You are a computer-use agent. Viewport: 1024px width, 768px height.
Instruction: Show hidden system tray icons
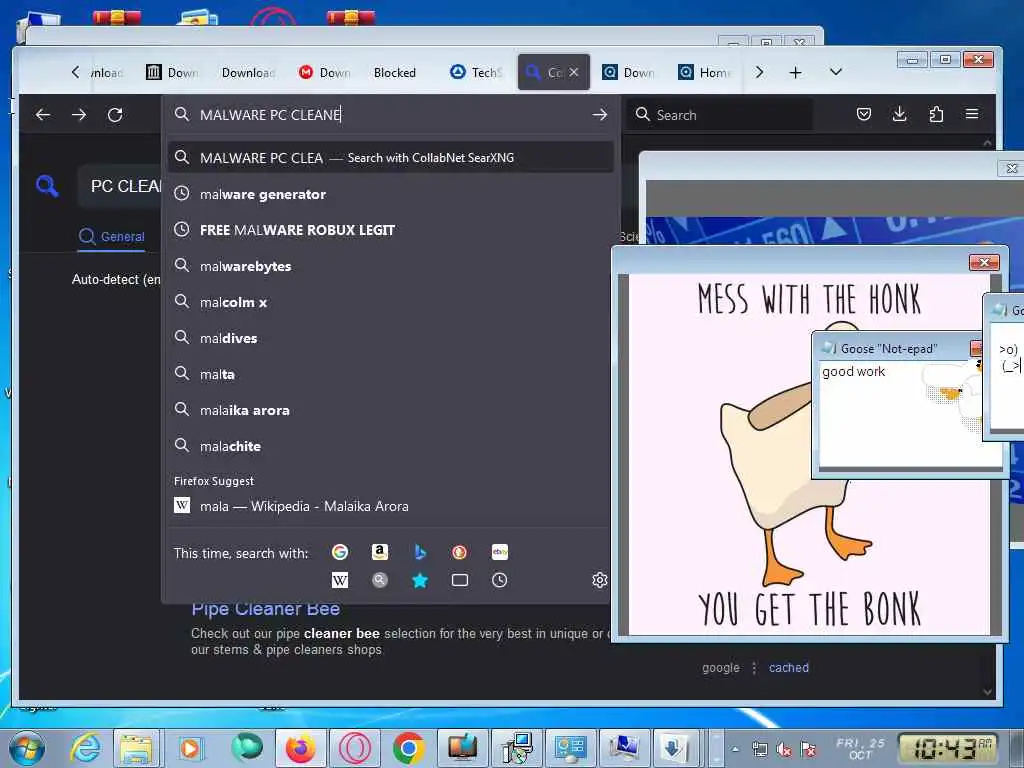tap(735, 749)
